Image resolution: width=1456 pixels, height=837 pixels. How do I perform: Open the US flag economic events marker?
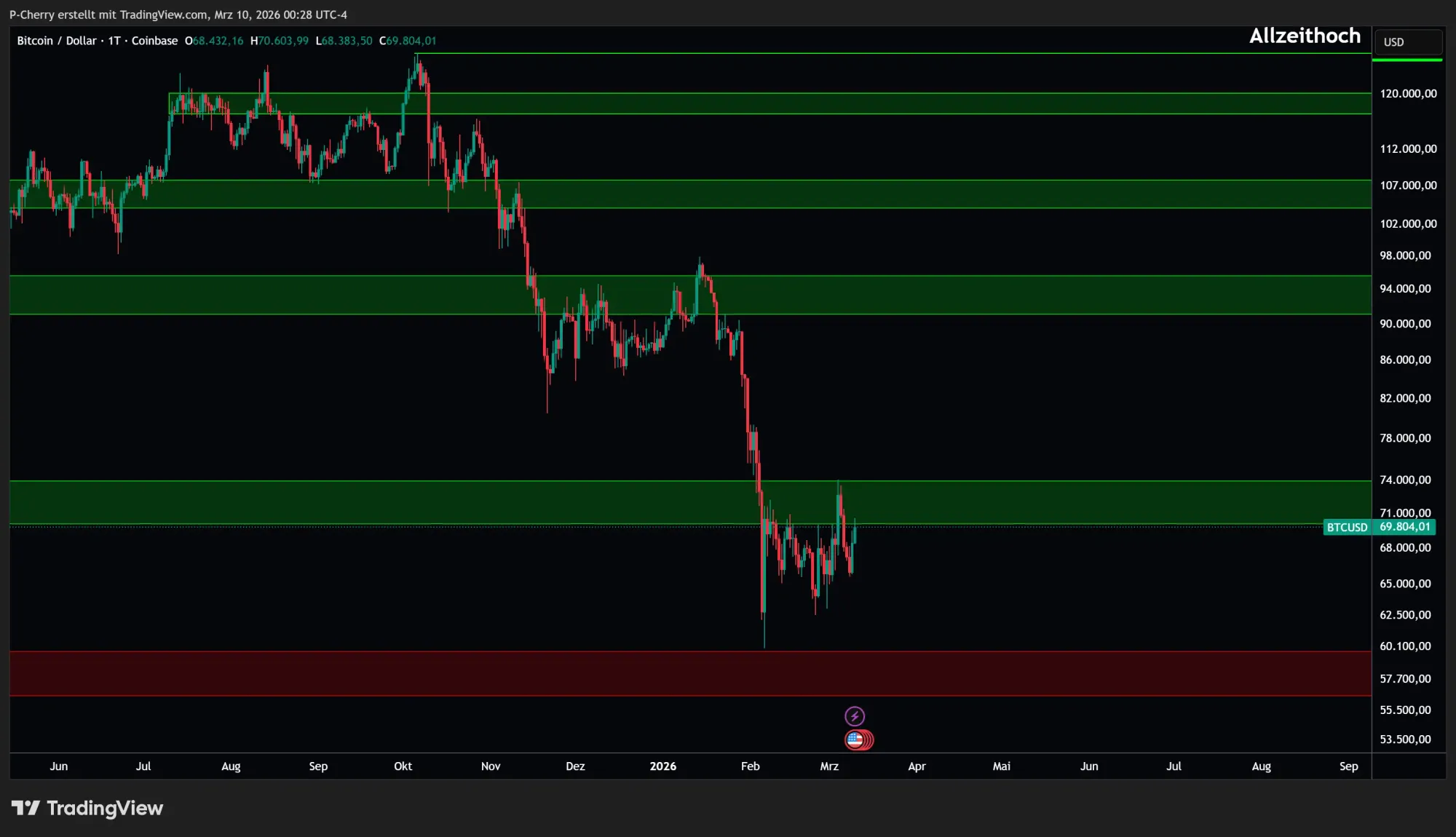point(856,740)
